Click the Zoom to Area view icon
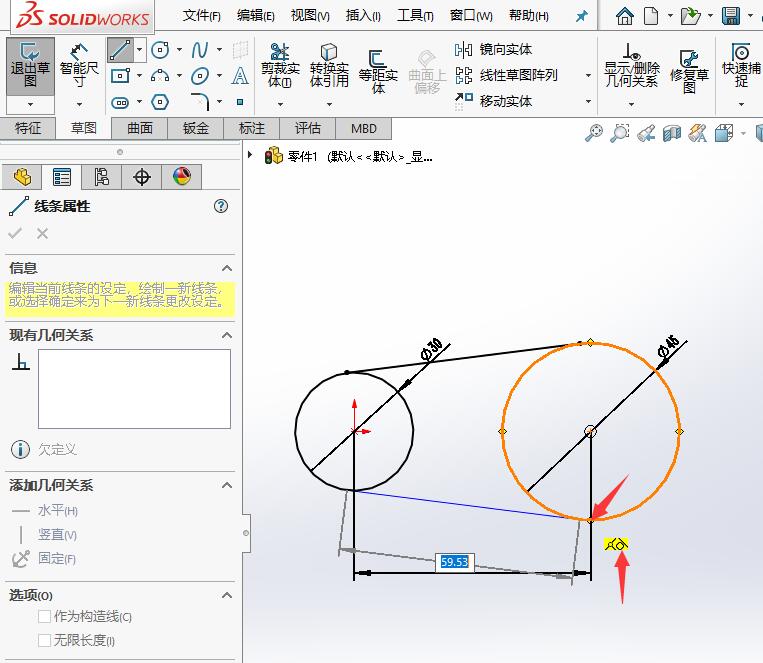 tap(620, 133)
